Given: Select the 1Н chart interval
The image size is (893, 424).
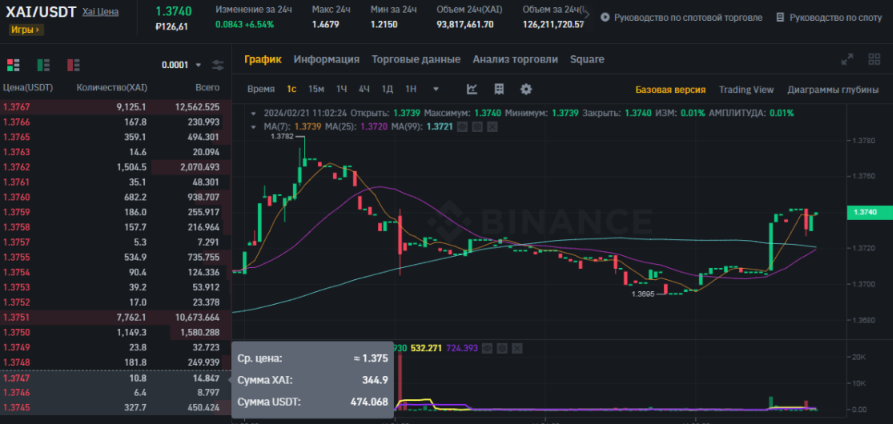Looking at the screenshot, I should (x=411, y=89).
